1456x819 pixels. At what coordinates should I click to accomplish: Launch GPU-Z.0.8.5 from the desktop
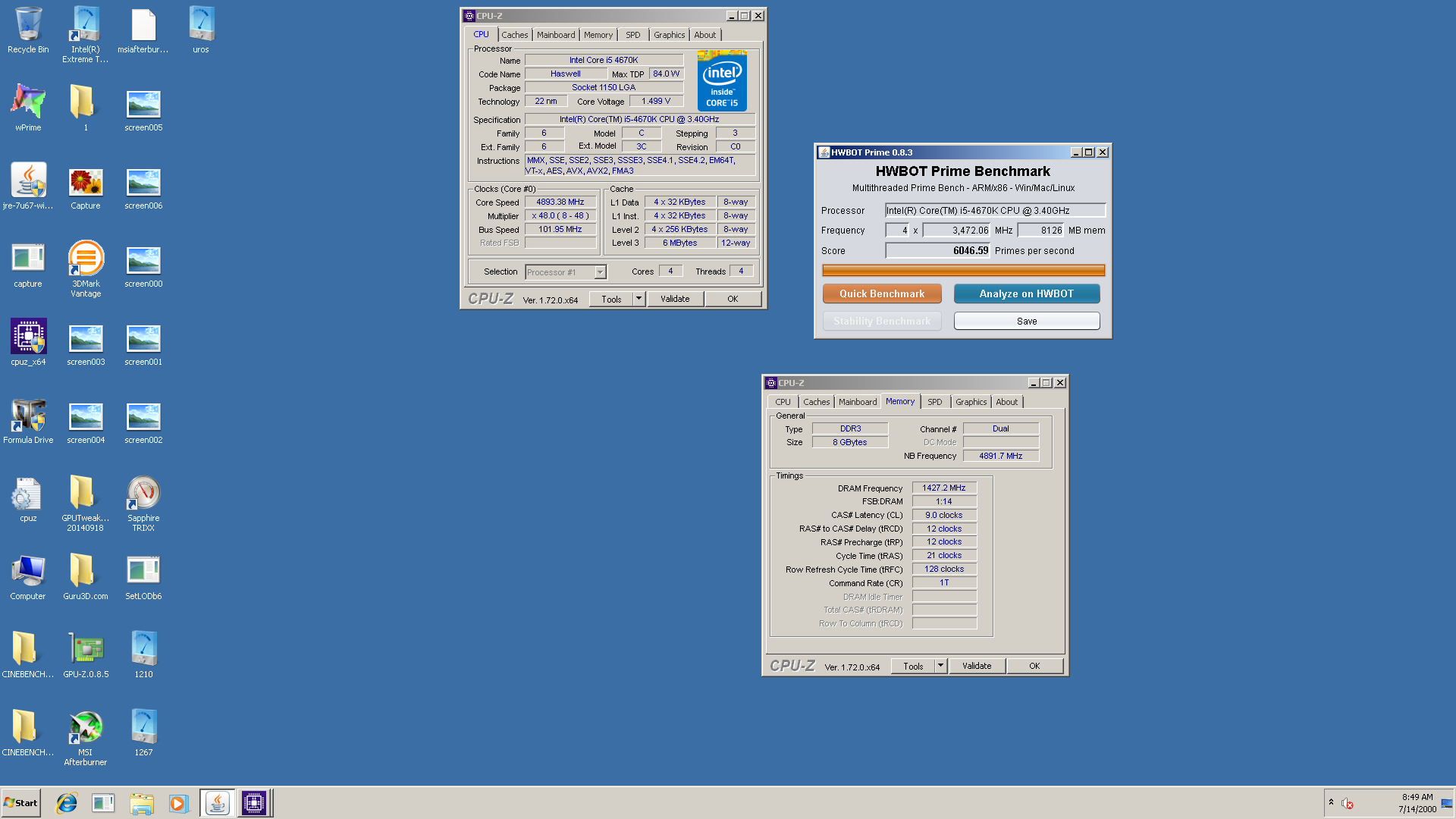click(86, 654)
